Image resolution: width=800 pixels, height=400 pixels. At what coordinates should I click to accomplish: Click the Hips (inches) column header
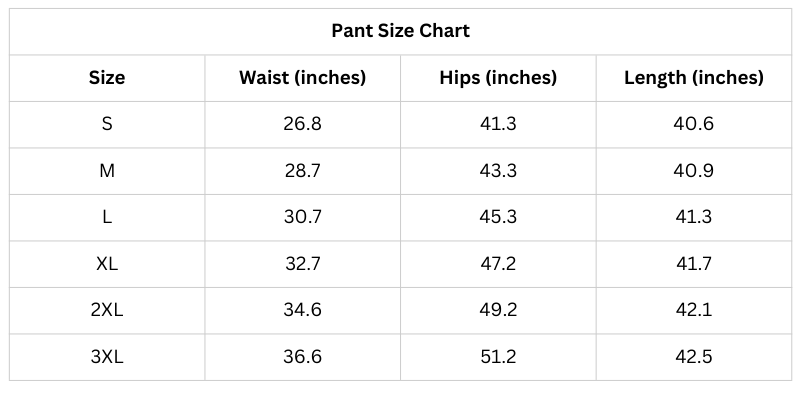(498, 78)
